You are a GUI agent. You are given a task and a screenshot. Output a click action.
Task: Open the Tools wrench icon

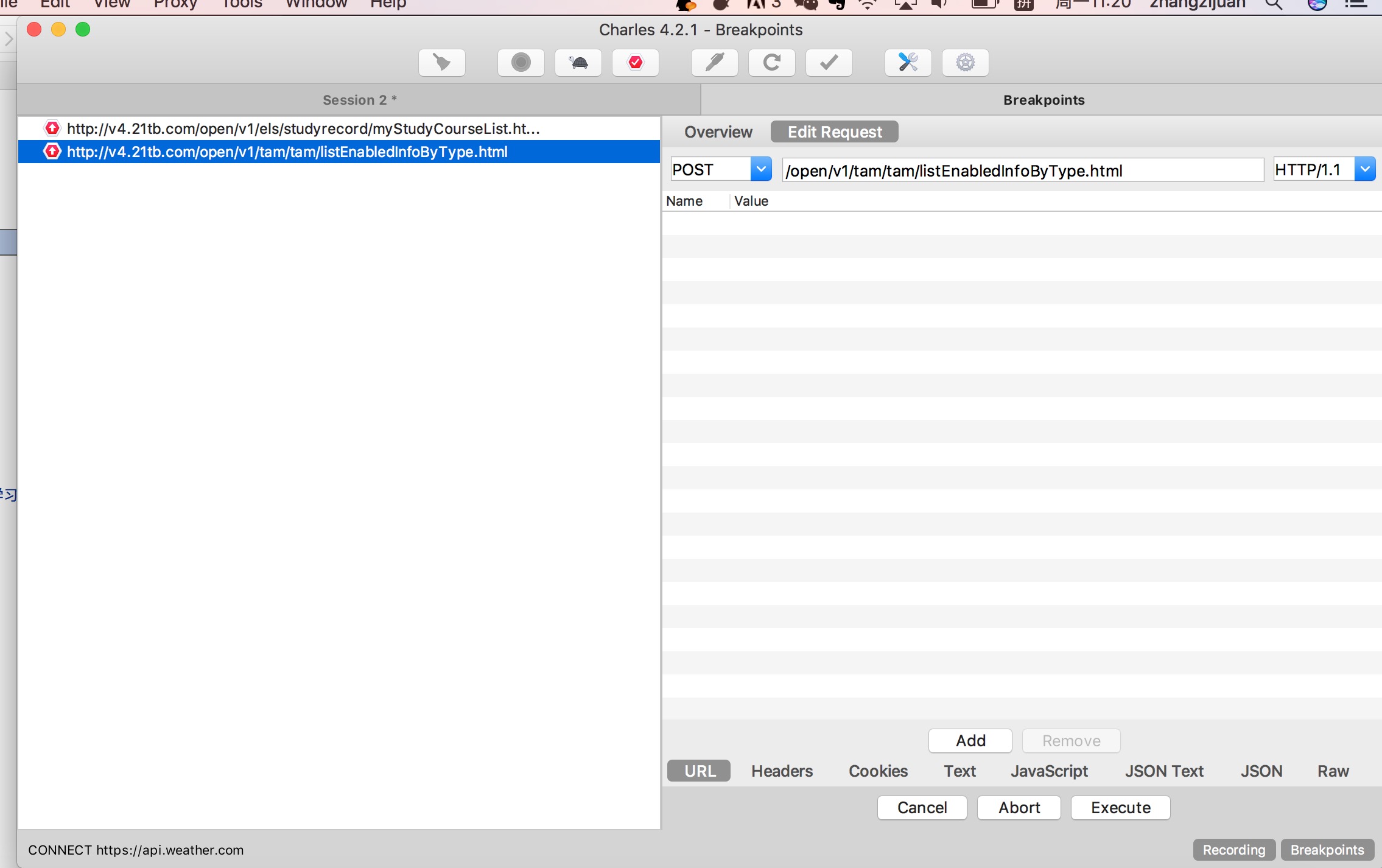pos(908,63)
